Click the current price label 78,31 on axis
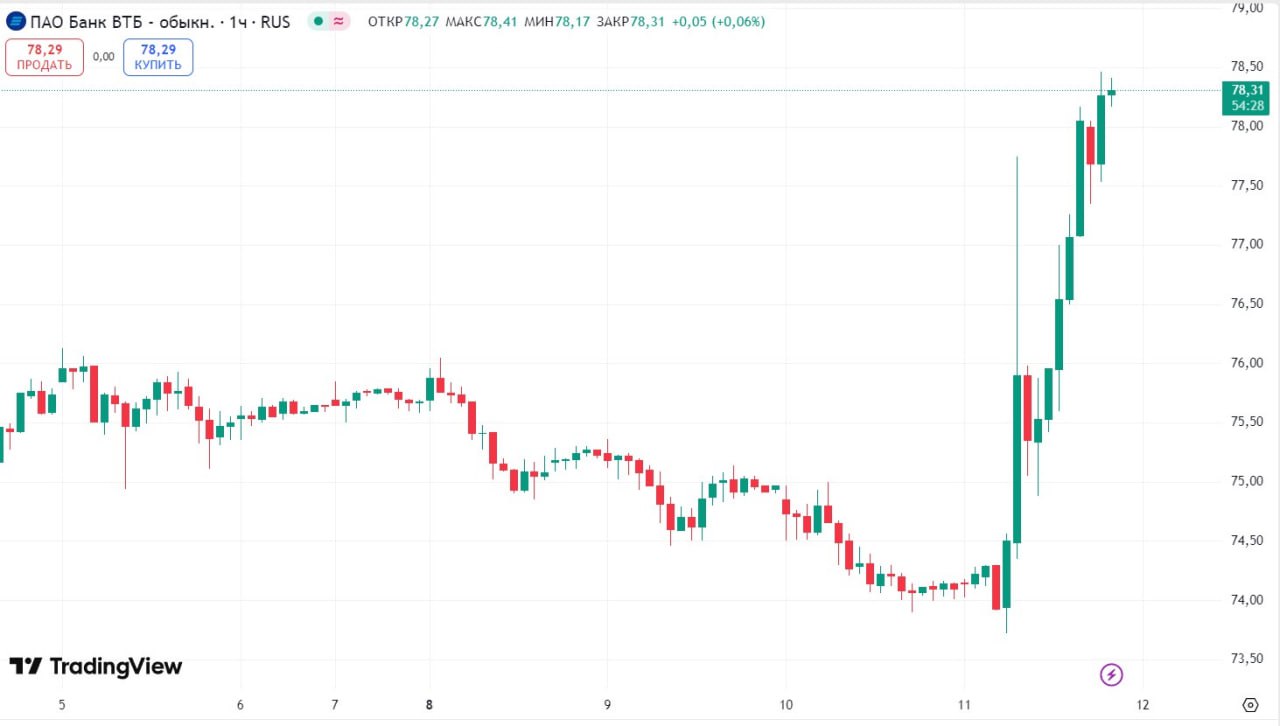 (1246, 89)
